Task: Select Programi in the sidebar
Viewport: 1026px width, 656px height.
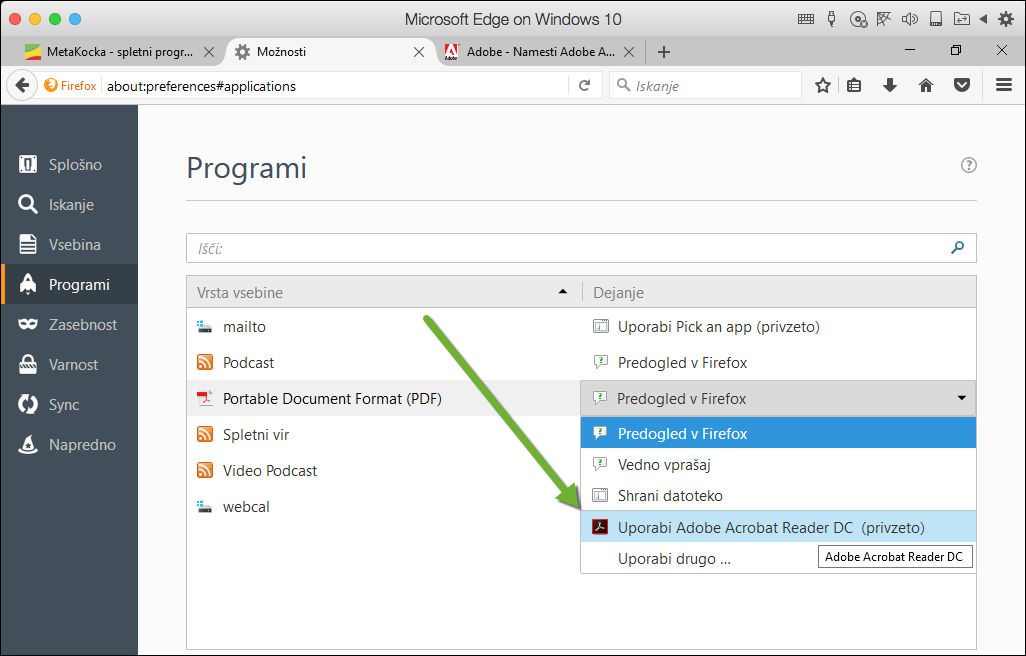Action: tap(69, 285)
